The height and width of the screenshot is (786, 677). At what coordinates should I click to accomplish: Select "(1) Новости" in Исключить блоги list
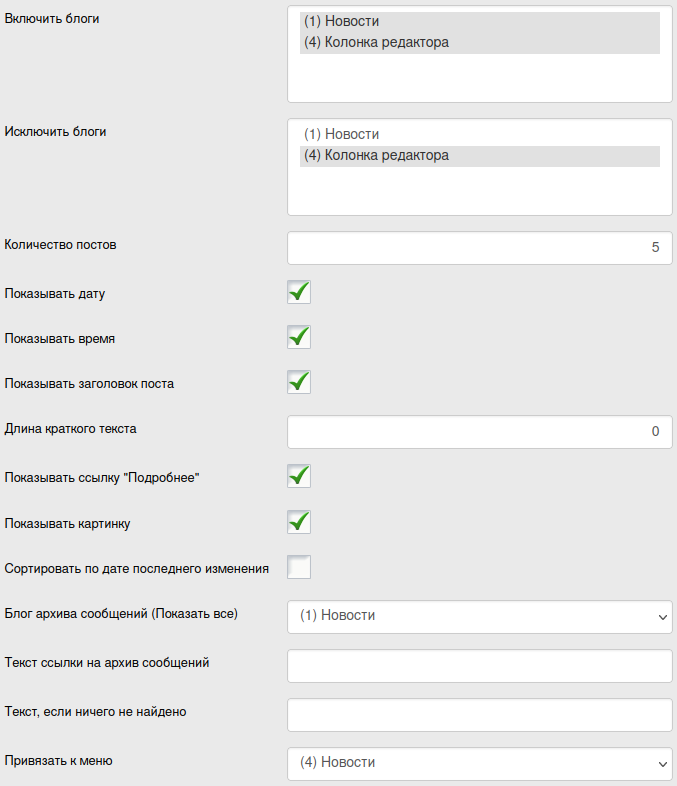coord(342,134)
